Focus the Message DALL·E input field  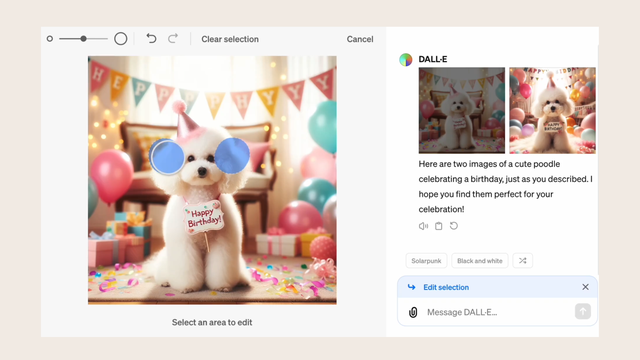(x=498, y=312)
